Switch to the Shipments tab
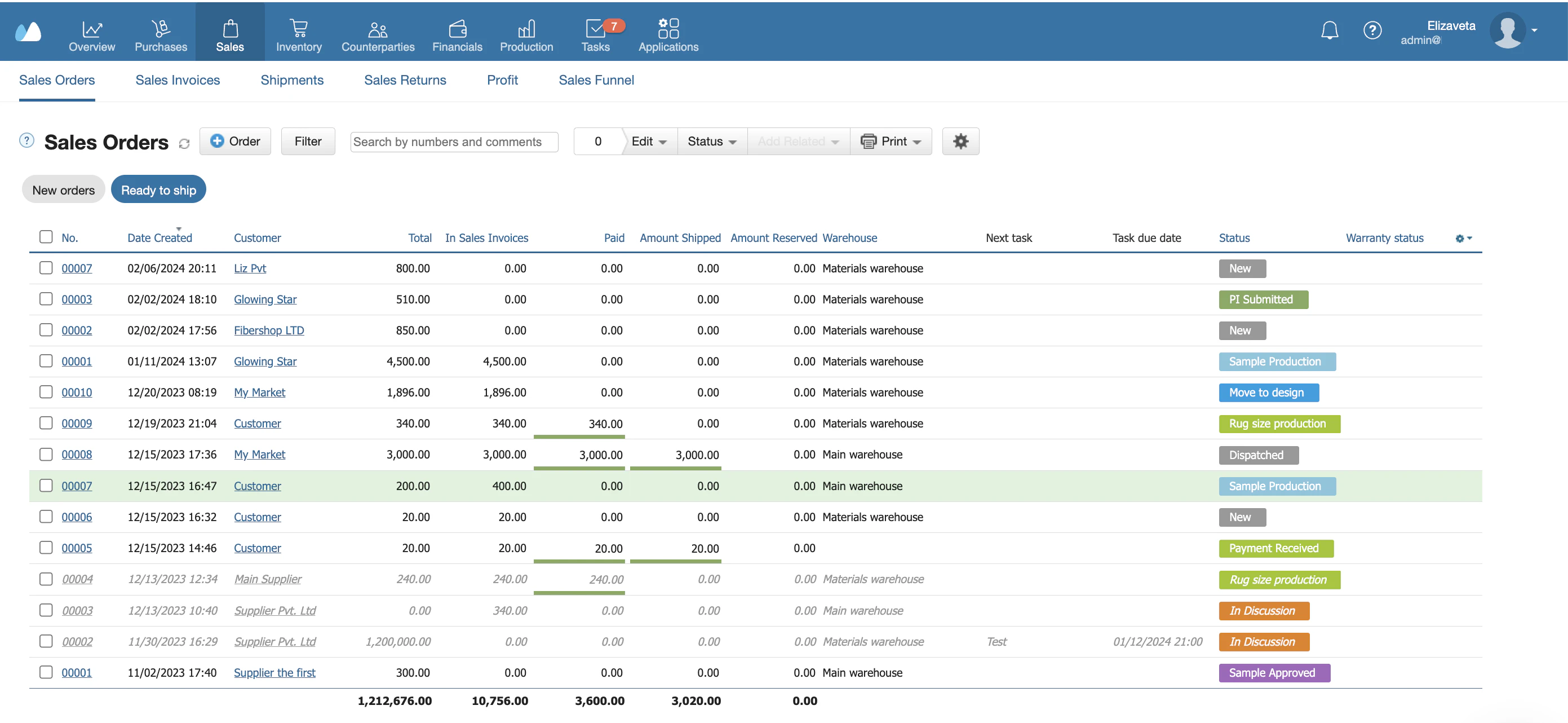 [x=291, y=80]
